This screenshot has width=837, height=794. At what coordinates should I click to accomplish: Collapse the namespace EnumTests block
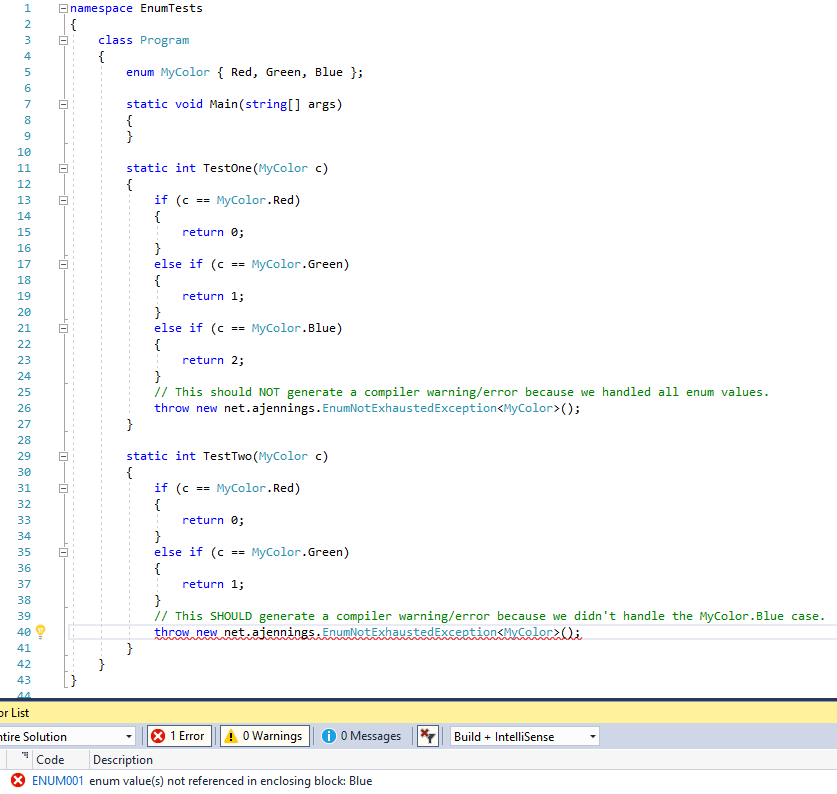pos(64,9)
